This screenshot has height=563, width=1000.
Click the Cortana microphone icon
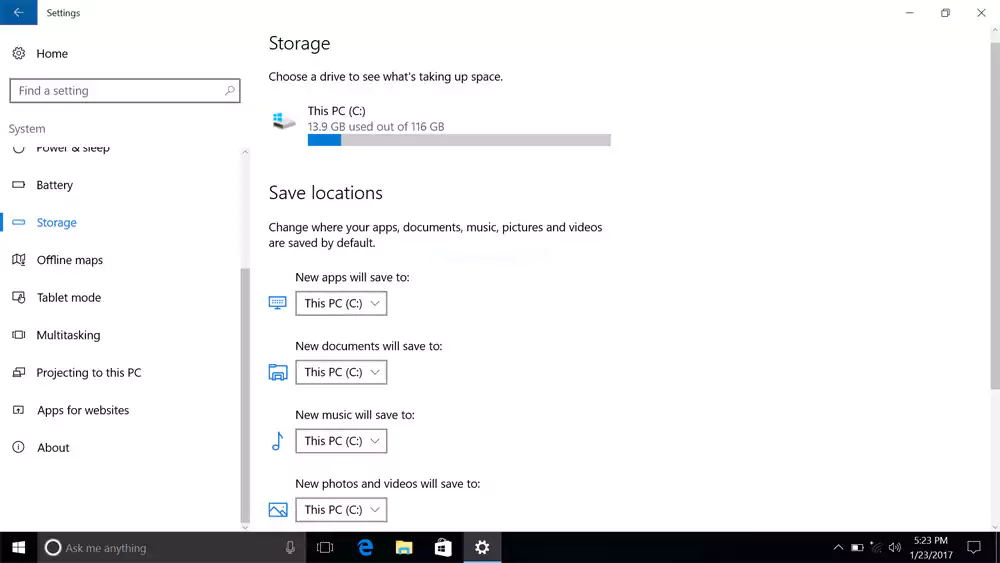pos(290,548)
